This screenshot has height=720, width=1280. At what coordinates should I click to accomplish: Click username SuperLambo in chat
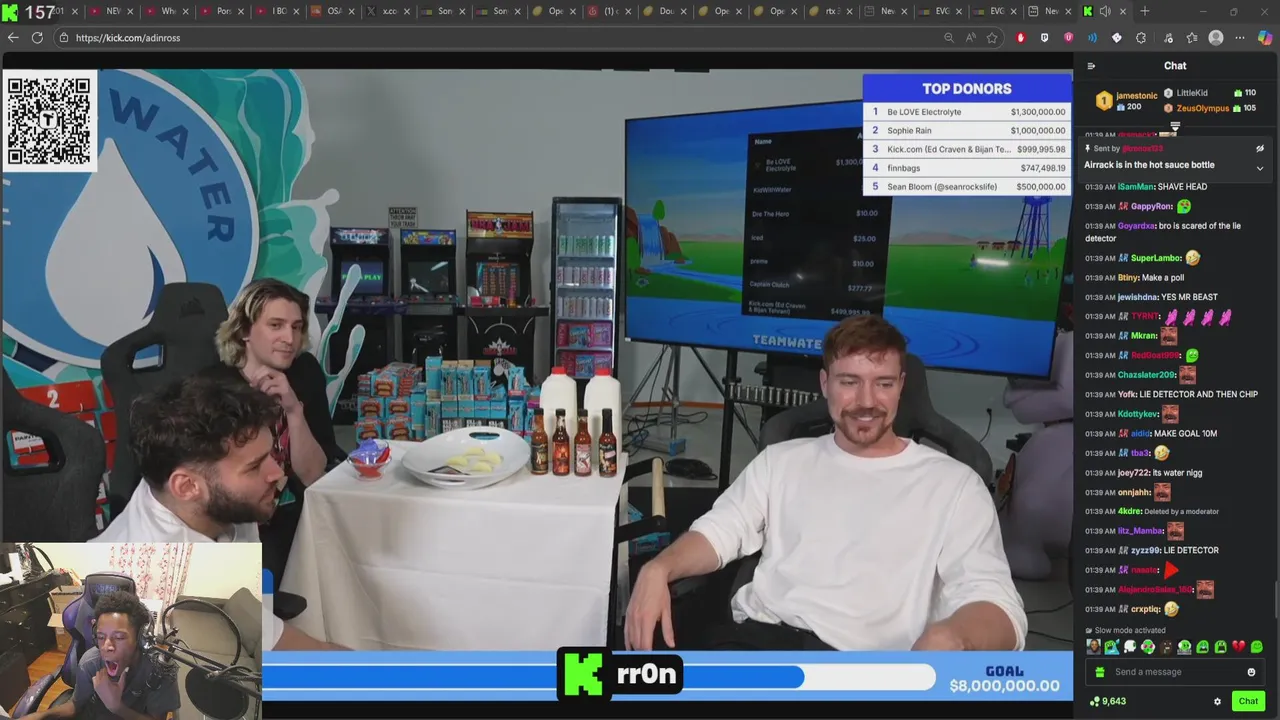pyautogui.click(x=1156, y=258)
